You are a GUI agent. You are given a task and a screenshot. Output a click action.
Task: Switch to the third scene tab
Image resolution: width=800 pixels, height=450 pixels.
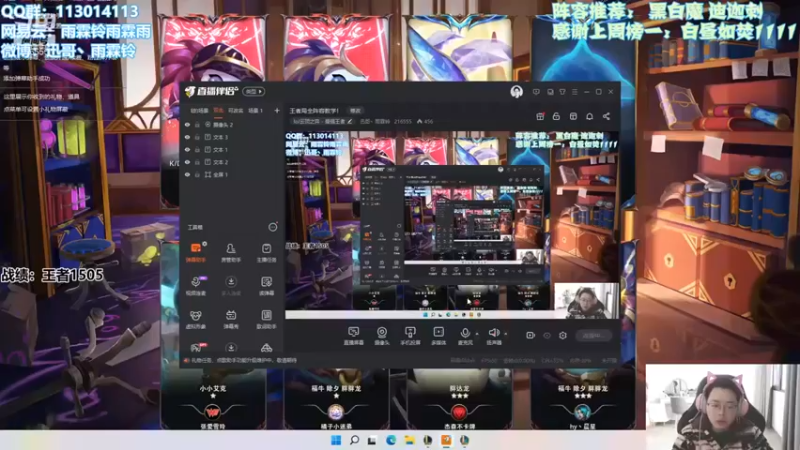pyautogui.click(x=235, y=111)
